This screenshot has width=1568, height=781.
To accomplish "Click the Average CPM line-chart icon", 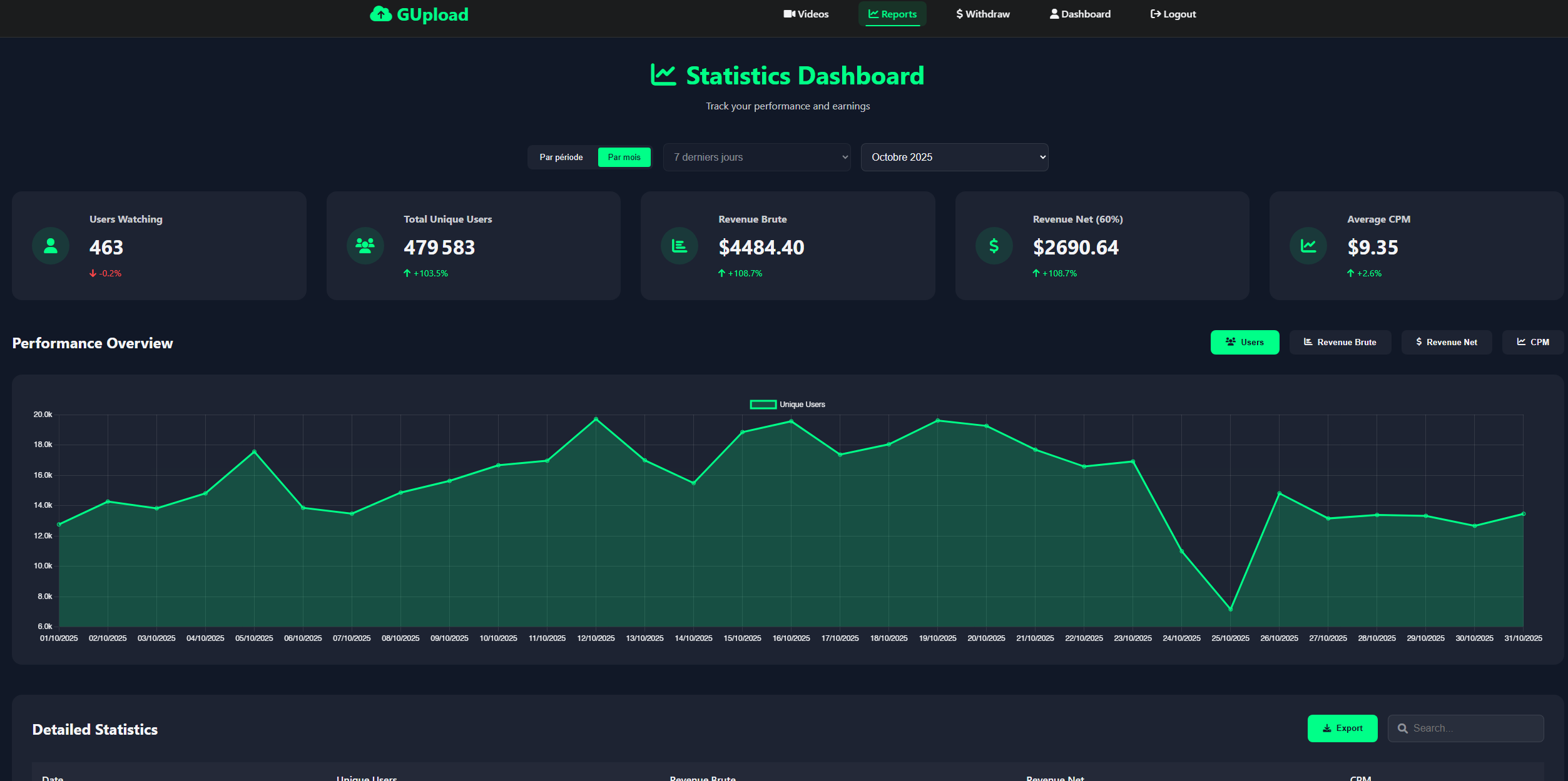I will tap(1308, 246).
